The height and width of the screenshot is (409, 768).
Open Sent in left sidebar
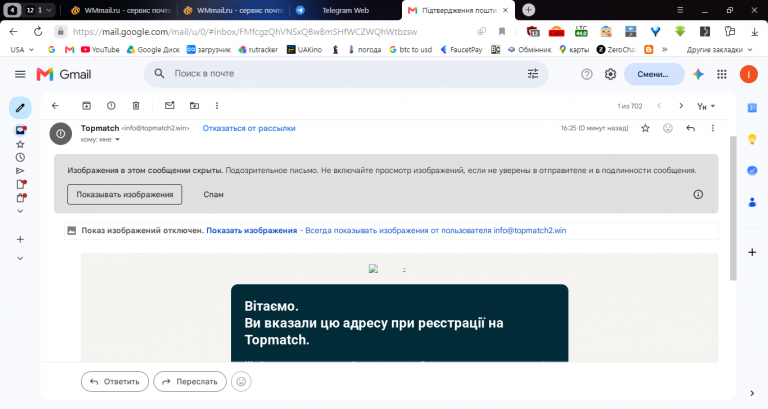pos(20,171)
